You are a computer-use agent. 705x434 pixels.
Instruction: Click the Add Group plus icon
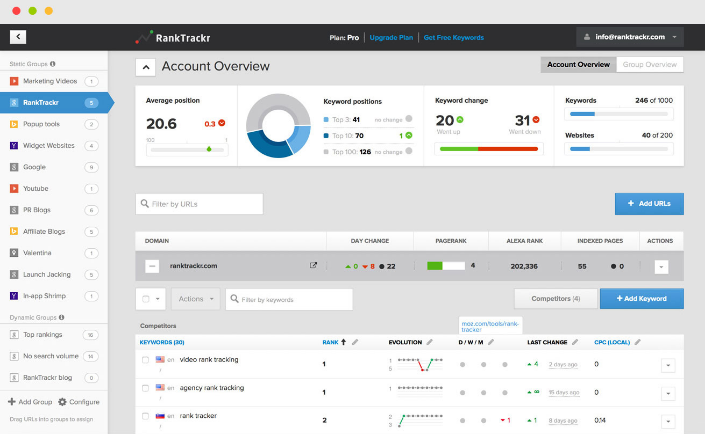(12, 402)
